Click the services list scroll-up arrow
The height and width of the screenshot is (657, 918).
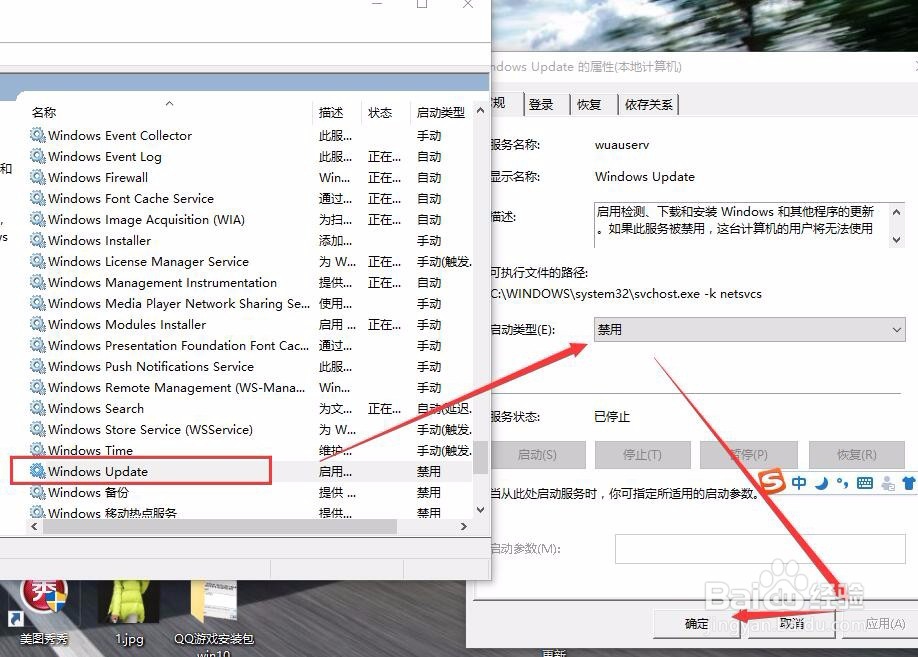click(480, 110)
